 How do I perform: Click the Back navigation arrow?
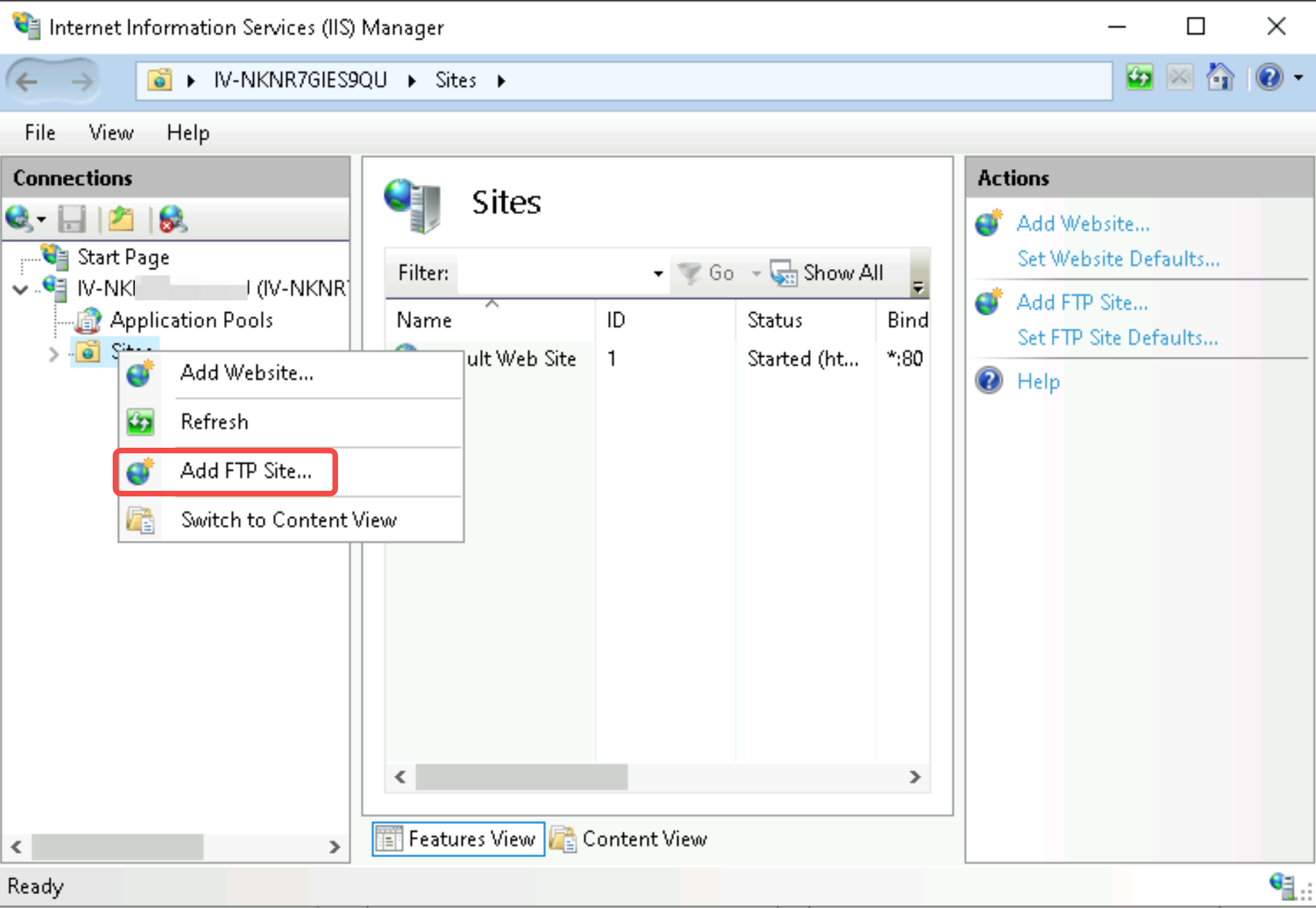26,82
